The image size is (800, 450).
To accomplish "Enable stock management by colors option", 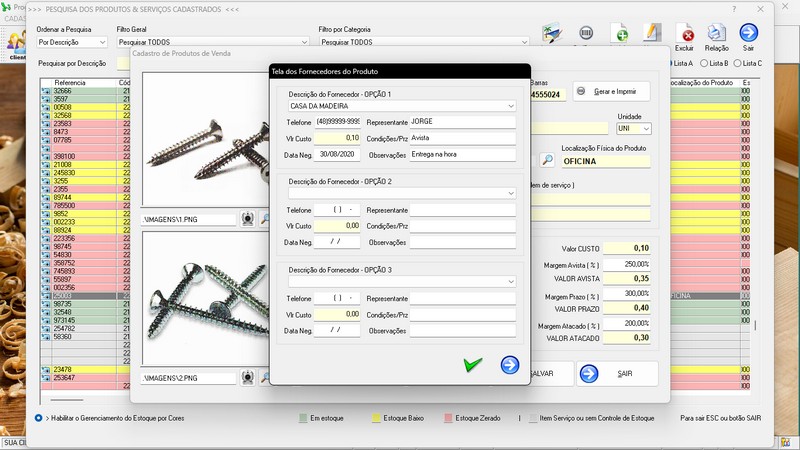I will (39, 417).
